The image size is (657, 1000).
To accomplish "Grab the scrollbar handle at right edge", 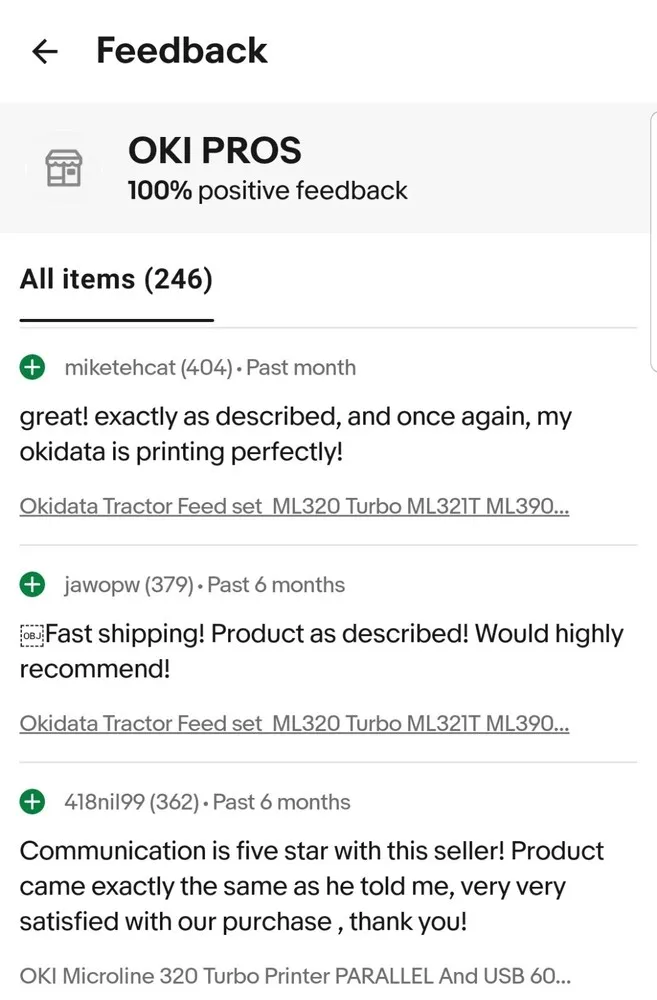I will point(653,241).
